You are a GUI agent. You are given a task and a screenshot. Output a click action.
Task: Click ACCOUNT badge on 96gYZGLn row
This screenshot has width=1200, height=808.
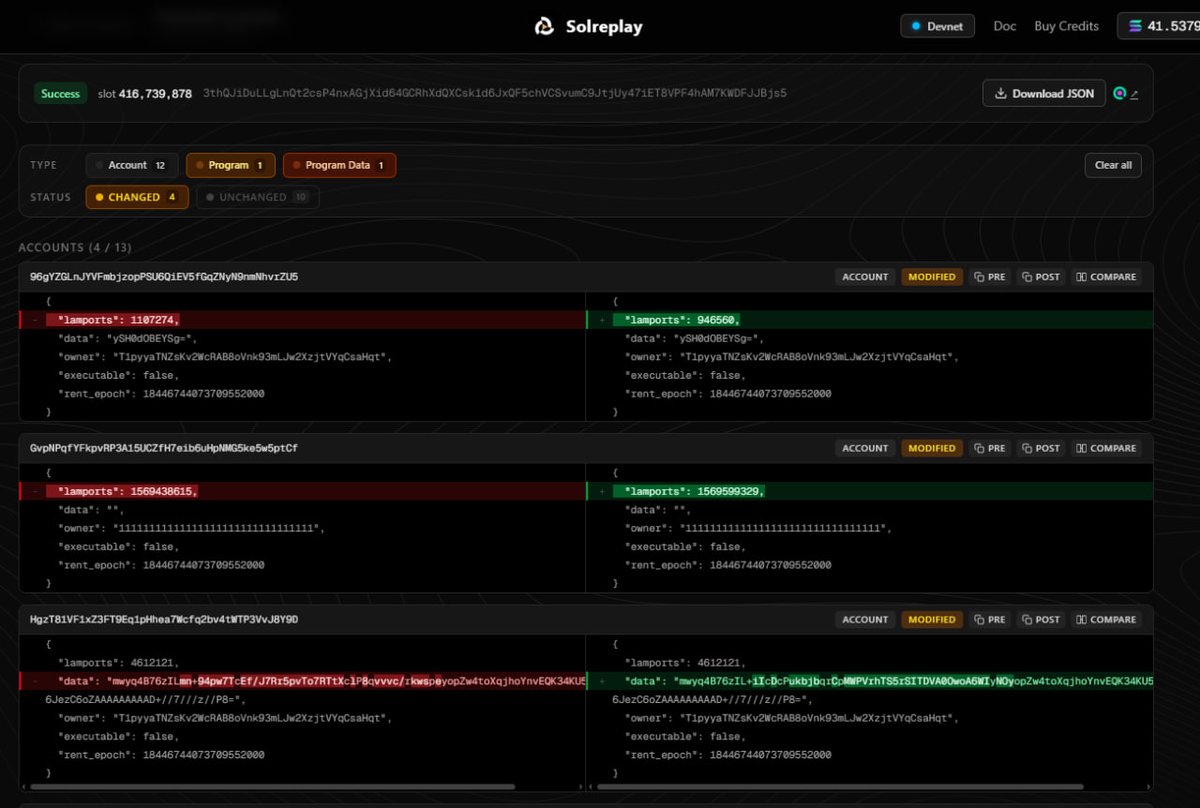click(x=865, y=277)
